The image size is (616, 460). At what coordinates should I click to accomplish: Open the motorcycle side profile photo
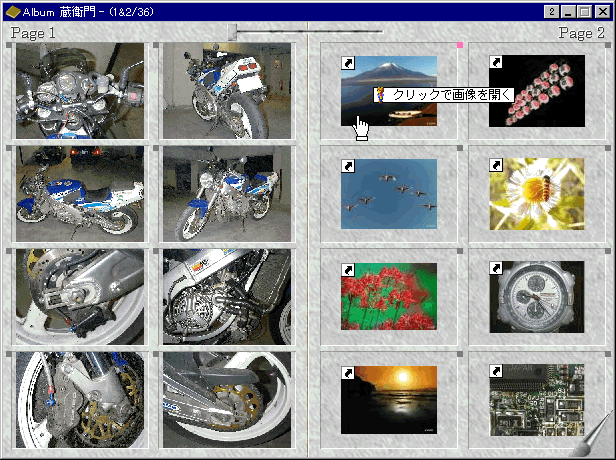80,194
